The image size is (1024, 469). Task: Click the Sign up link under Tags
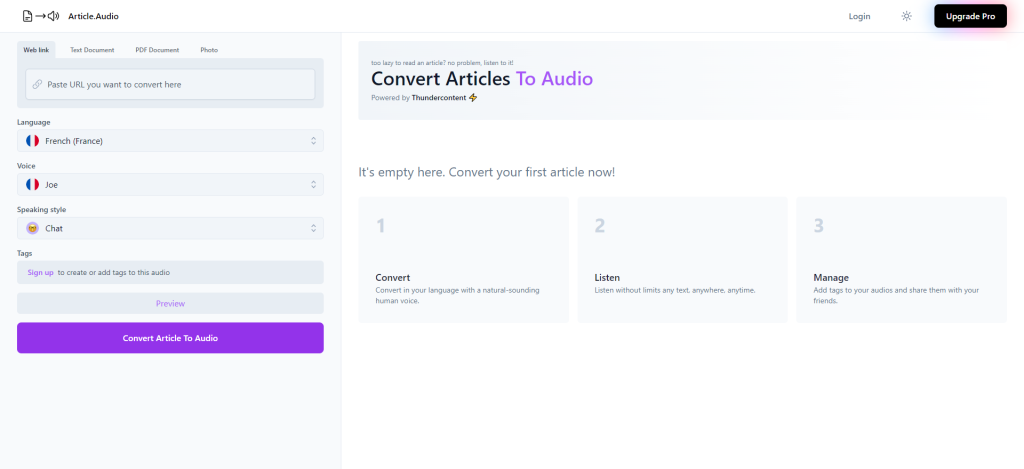click(x=40, y=272)
